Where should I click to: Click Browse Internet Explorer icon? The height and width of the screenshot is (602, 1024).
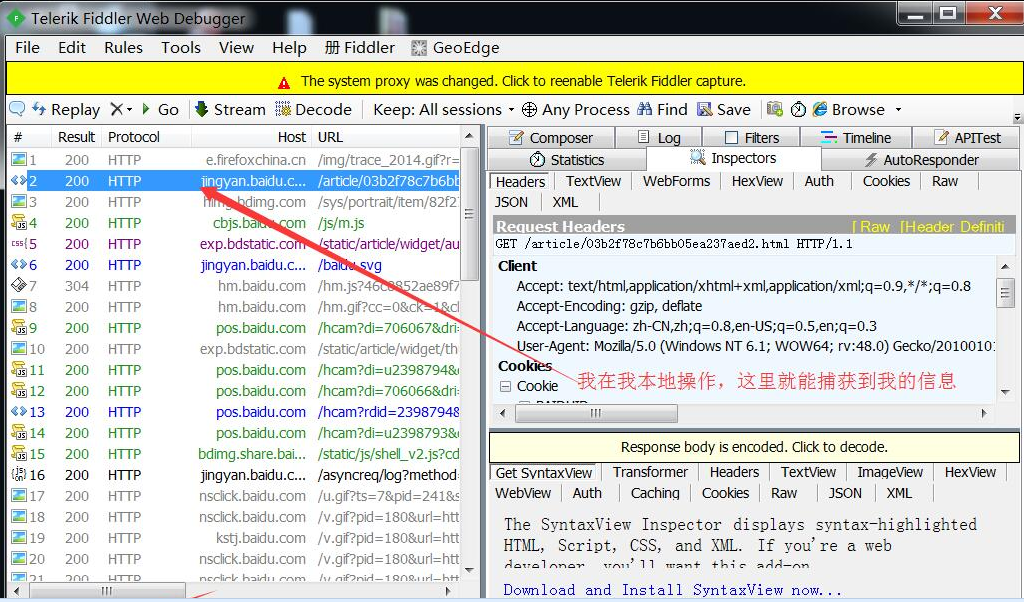820,109
